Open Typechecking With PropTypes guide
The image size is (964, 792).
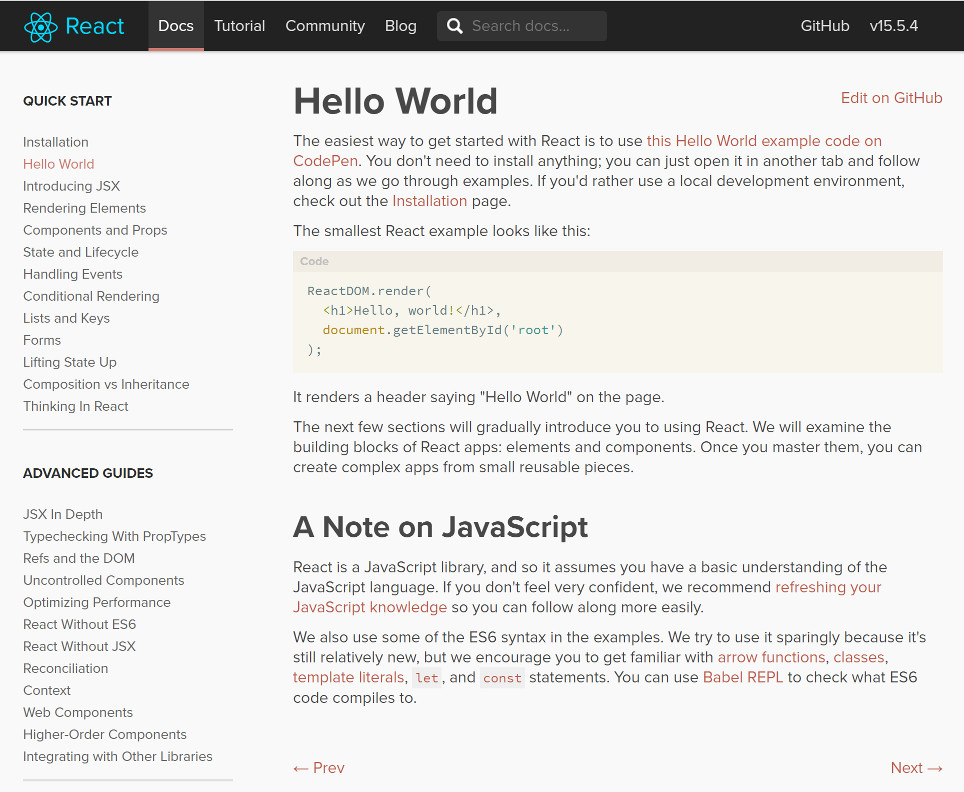[114, 537]
